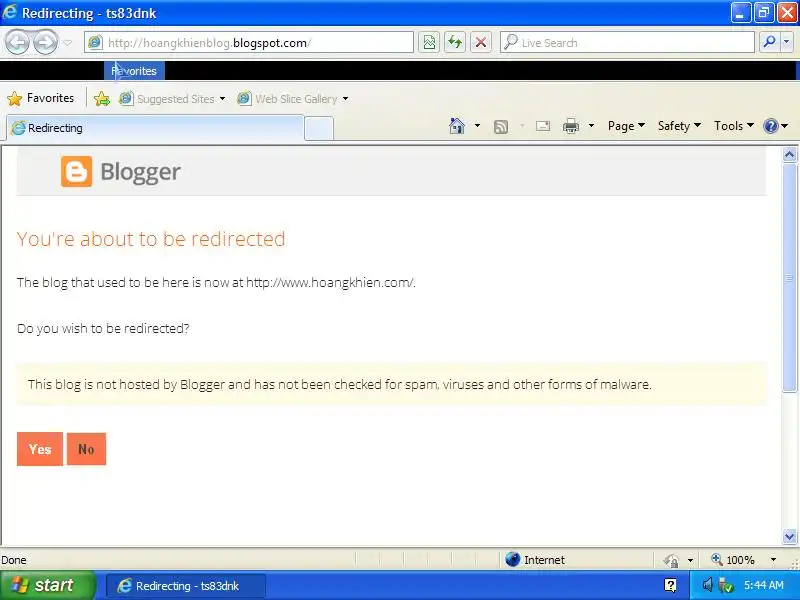Expand the Print options dropdown arrow

coord(591,126)
